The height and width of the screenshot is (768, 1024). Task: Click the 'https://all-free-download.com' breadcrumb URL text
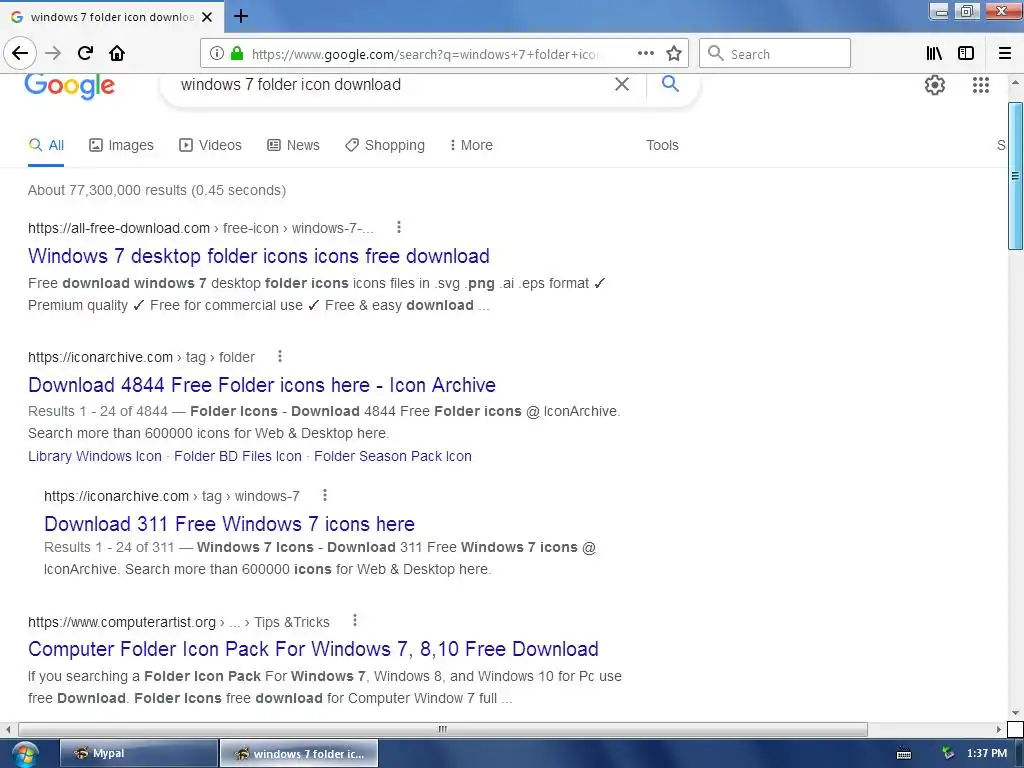(118, 229)
